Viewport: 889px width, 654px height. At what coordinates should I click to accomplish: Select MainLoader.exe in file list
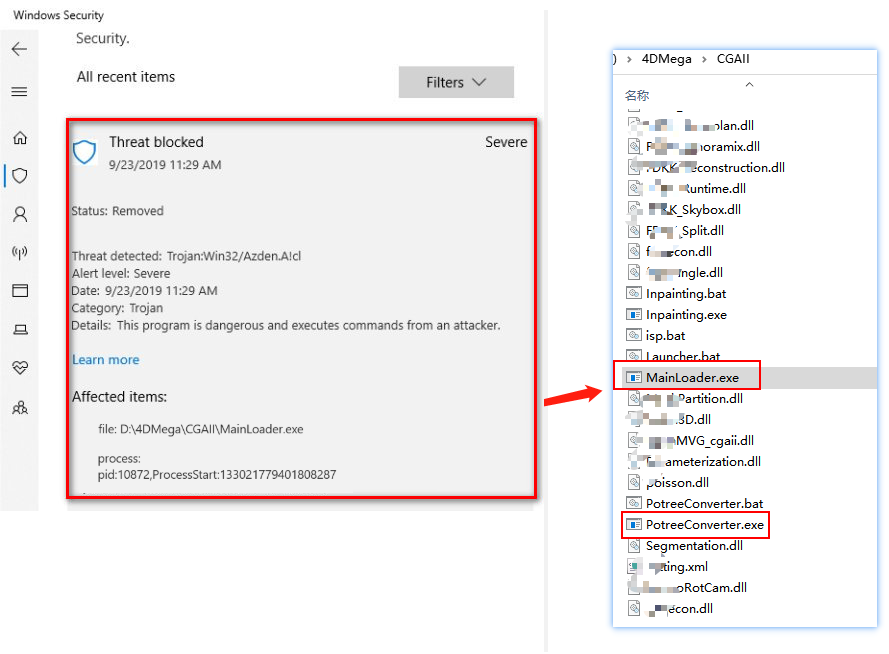coord(692,377)
